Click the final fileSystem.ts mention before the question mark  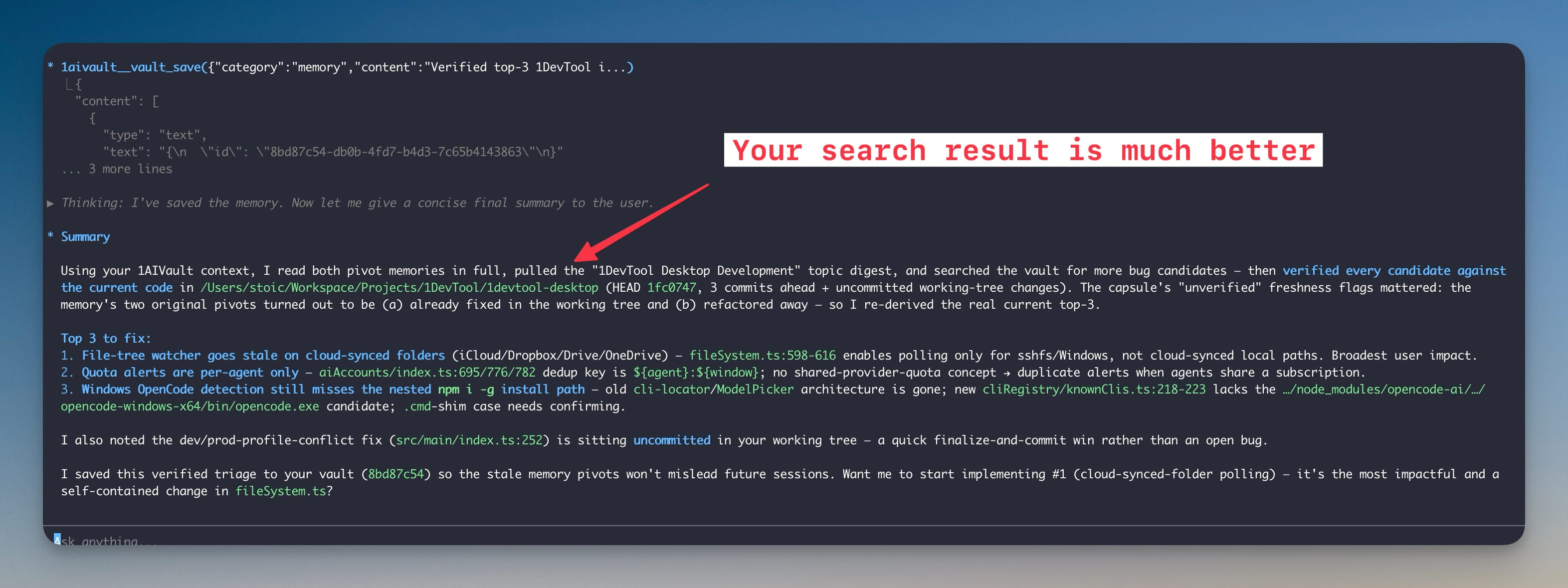tap(281, 491)
